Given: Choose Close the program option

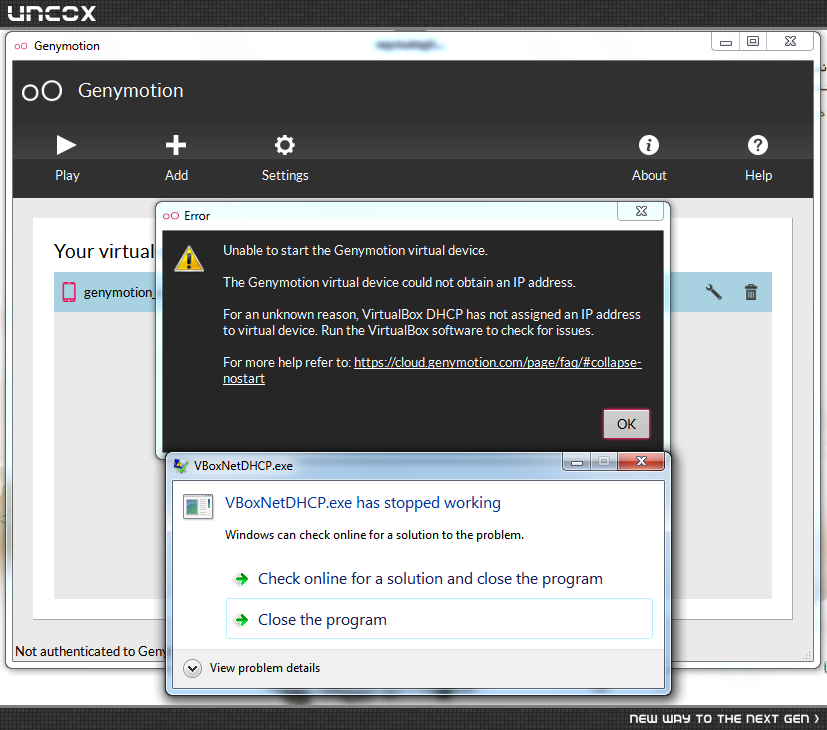Looking at the screenshot, I should pos(439,619).
